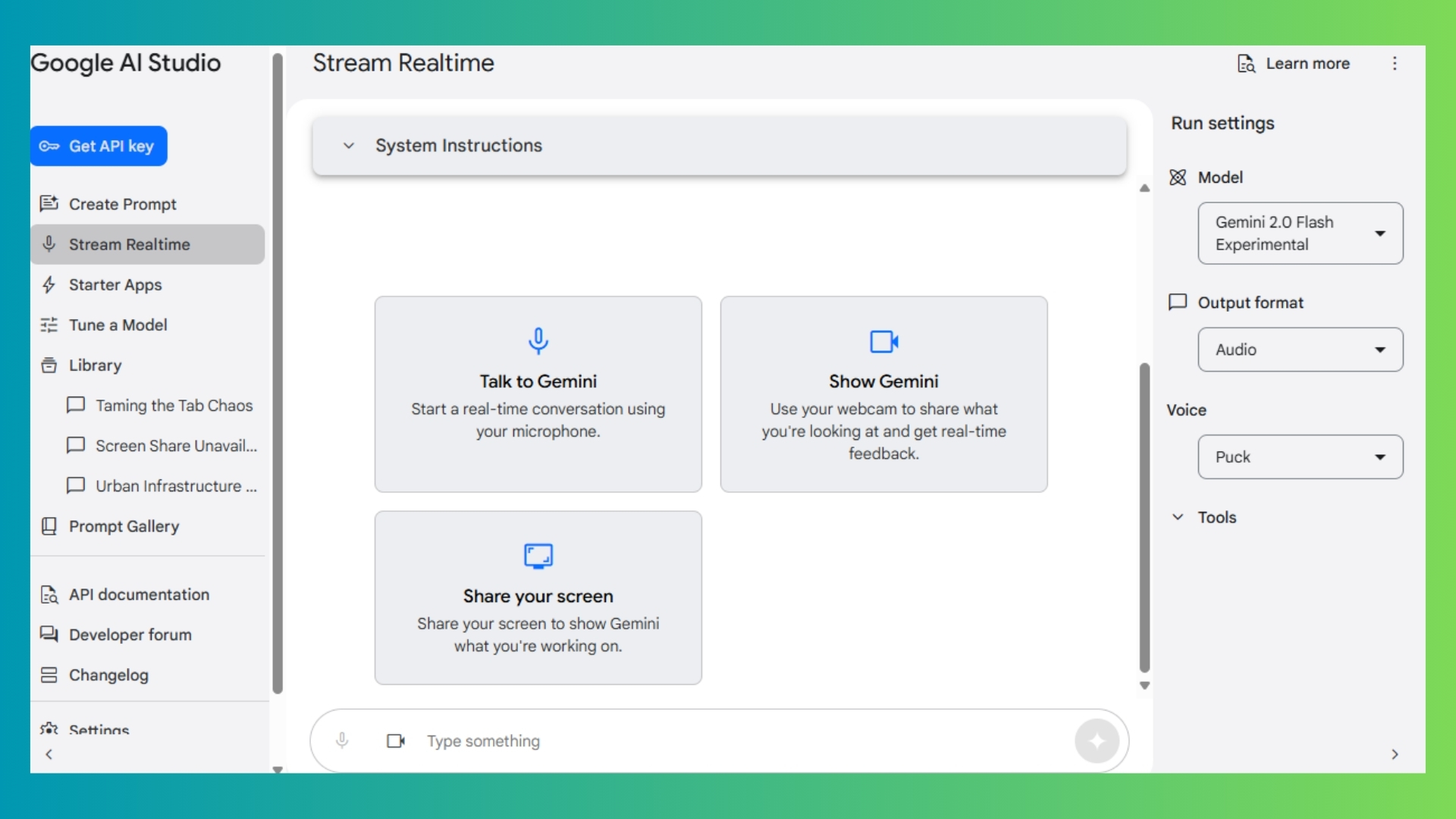Click the microphone icon in the input bar
The height and width of the screenshot is (819, 1456).
click(x=342, y=740)
